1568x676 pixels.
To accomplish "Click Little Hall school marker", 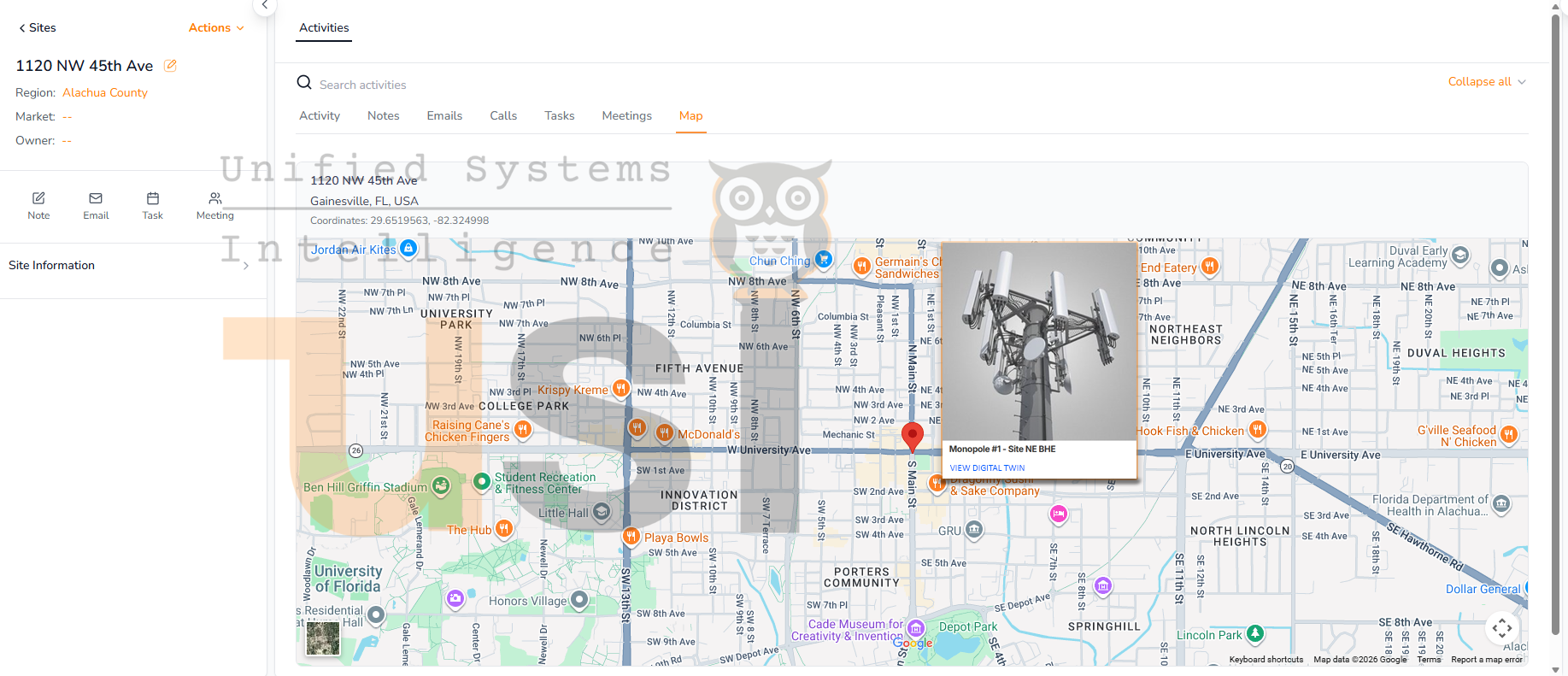I will [x=602, y=512].
